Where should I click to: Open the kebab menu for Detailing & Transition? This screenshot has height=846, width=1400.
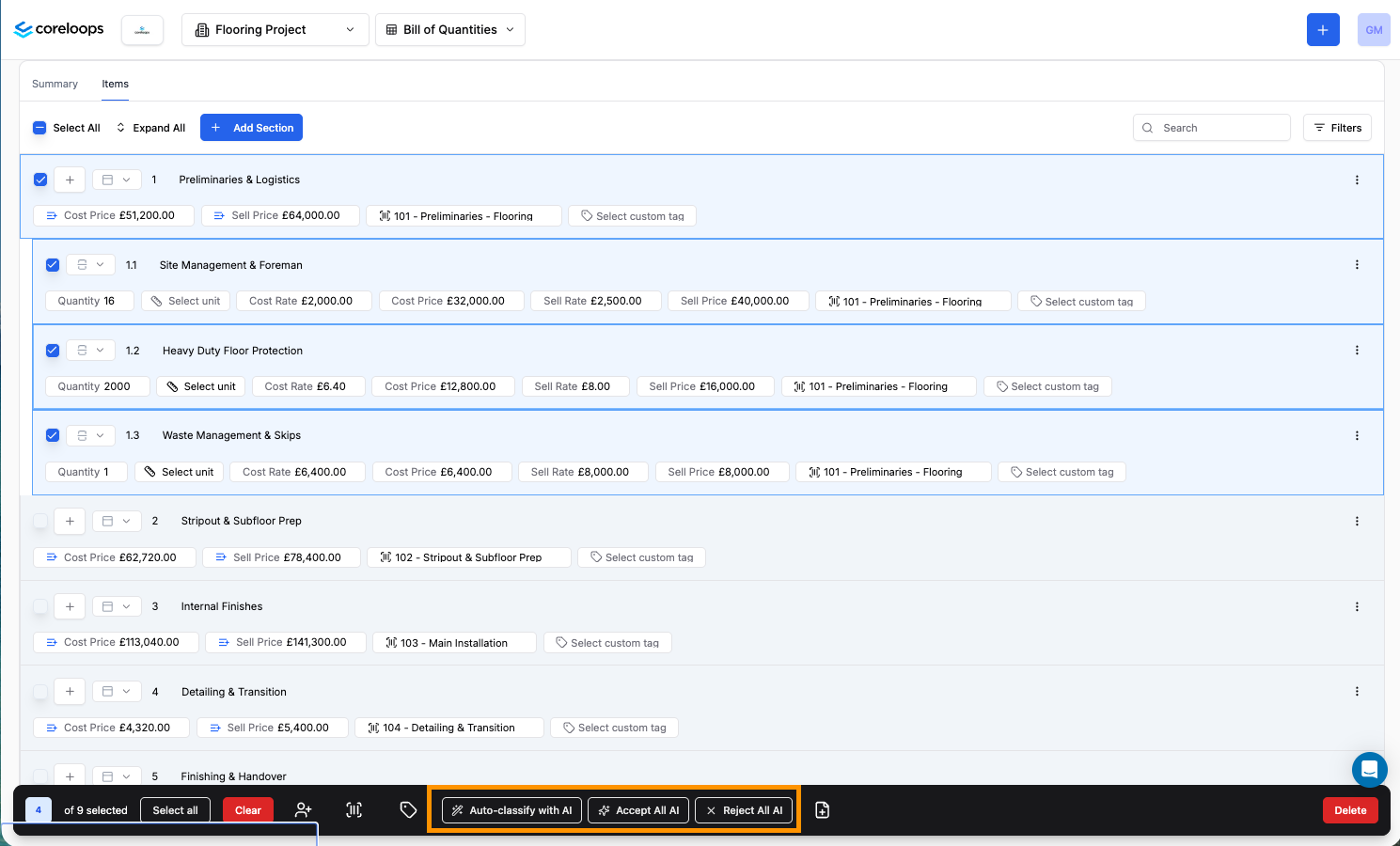point(1357,692)
